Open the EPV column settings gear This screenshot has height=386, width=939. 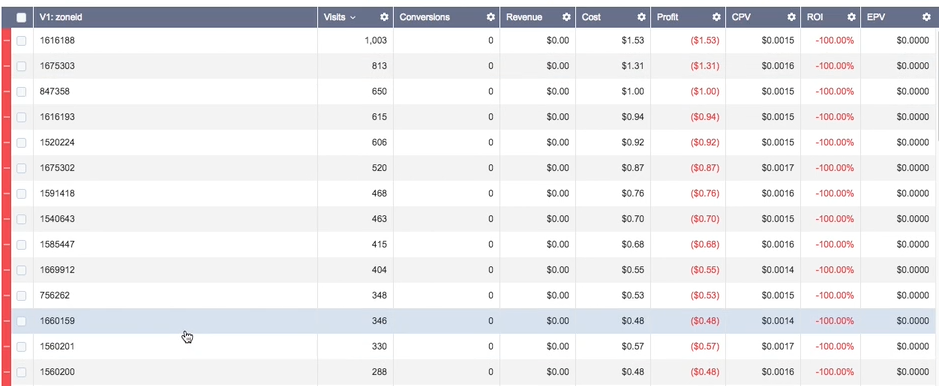tap(926, 17)
